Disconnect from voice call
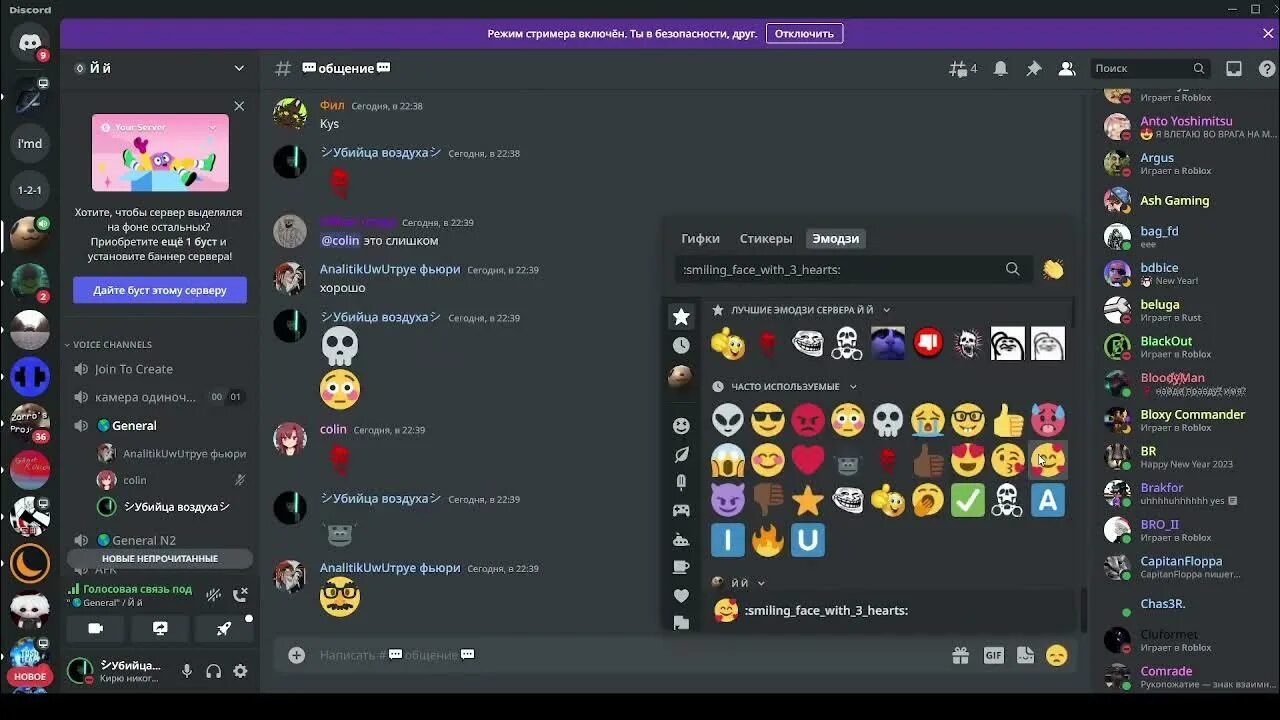Screen dimensions: 1280x720 pos(240,595)
